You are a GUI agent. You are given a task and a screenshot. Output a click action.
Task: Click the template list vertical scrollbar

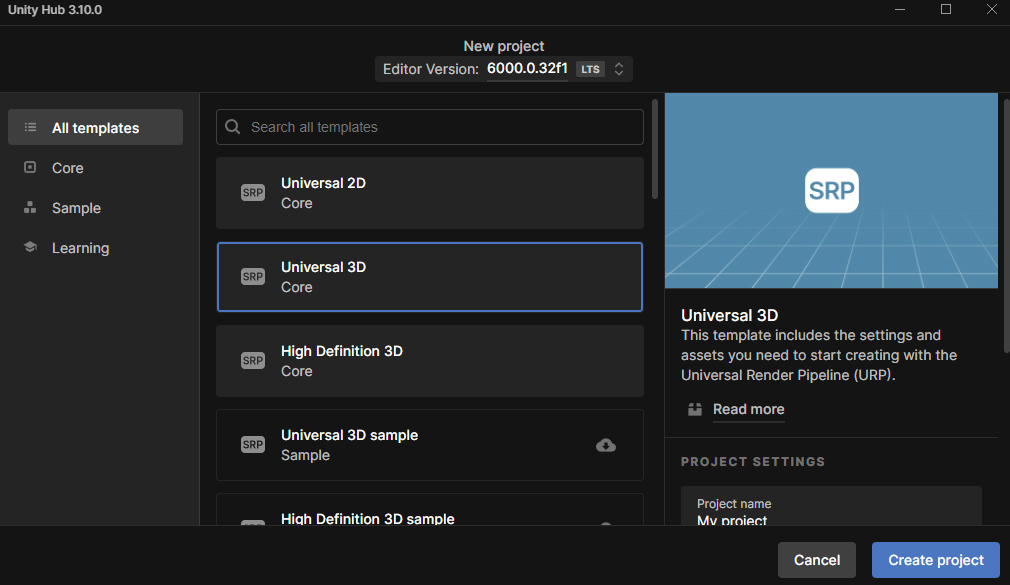point(654,149)
